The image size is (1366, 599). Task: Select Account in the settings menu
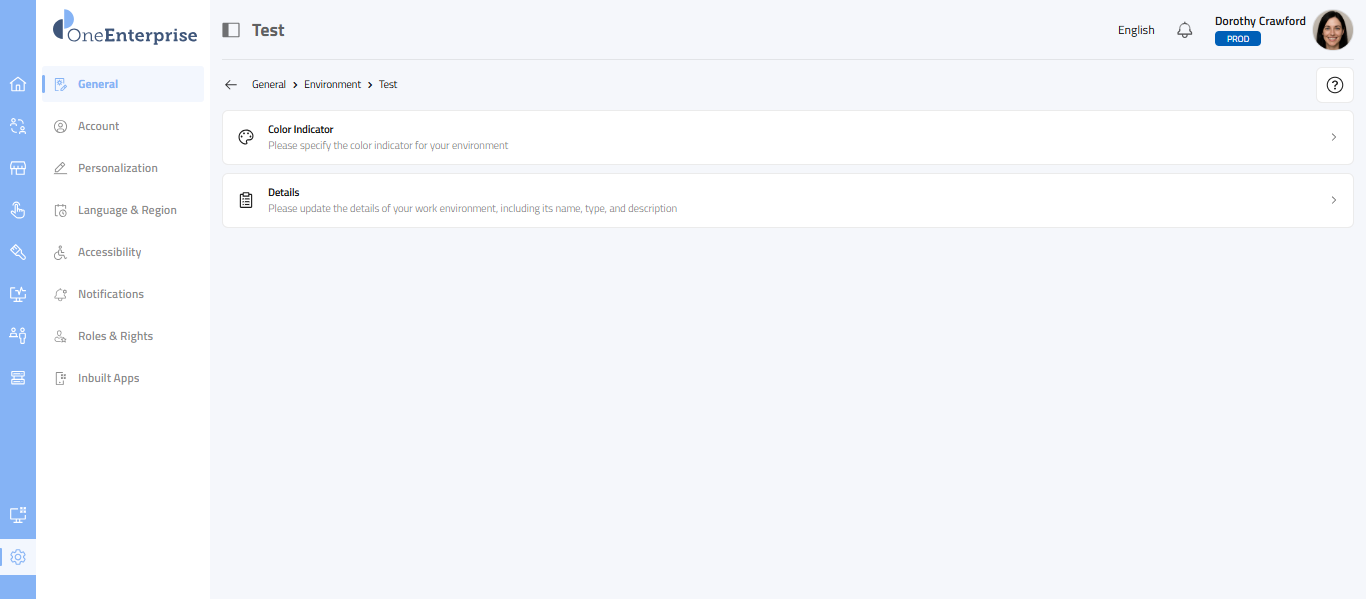98,126
